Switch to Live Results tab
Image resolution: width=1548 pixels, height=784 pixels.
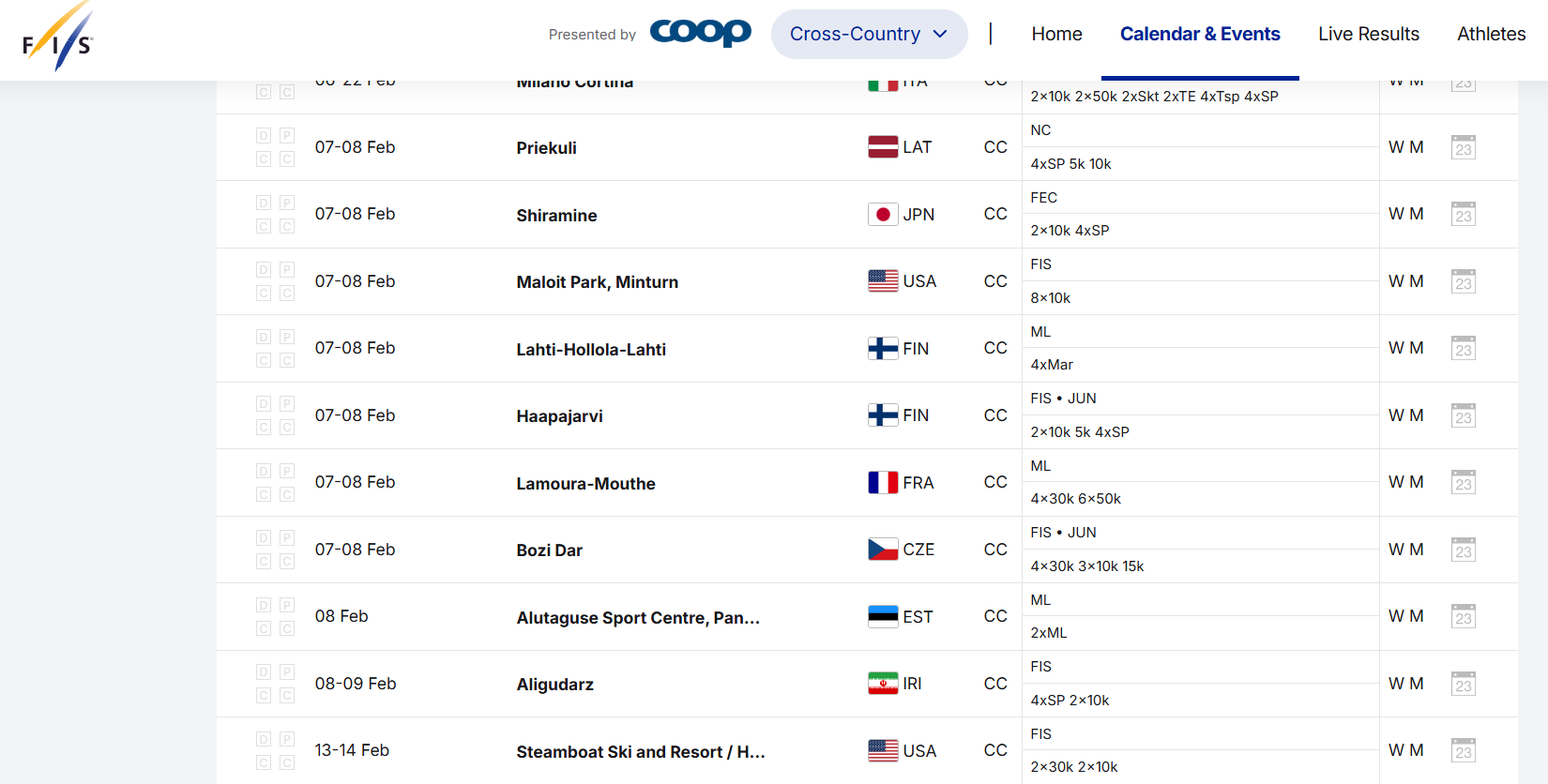[x=1368, y=35]
